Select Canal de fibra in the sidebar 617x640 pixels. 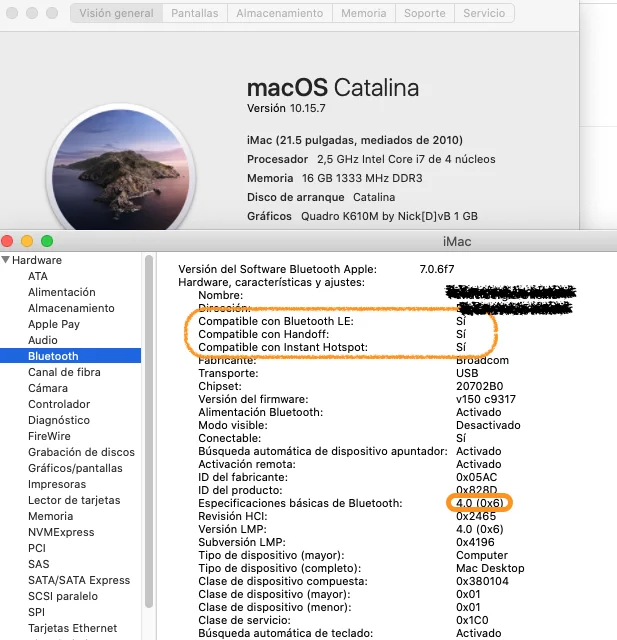[x=64, y=372]
